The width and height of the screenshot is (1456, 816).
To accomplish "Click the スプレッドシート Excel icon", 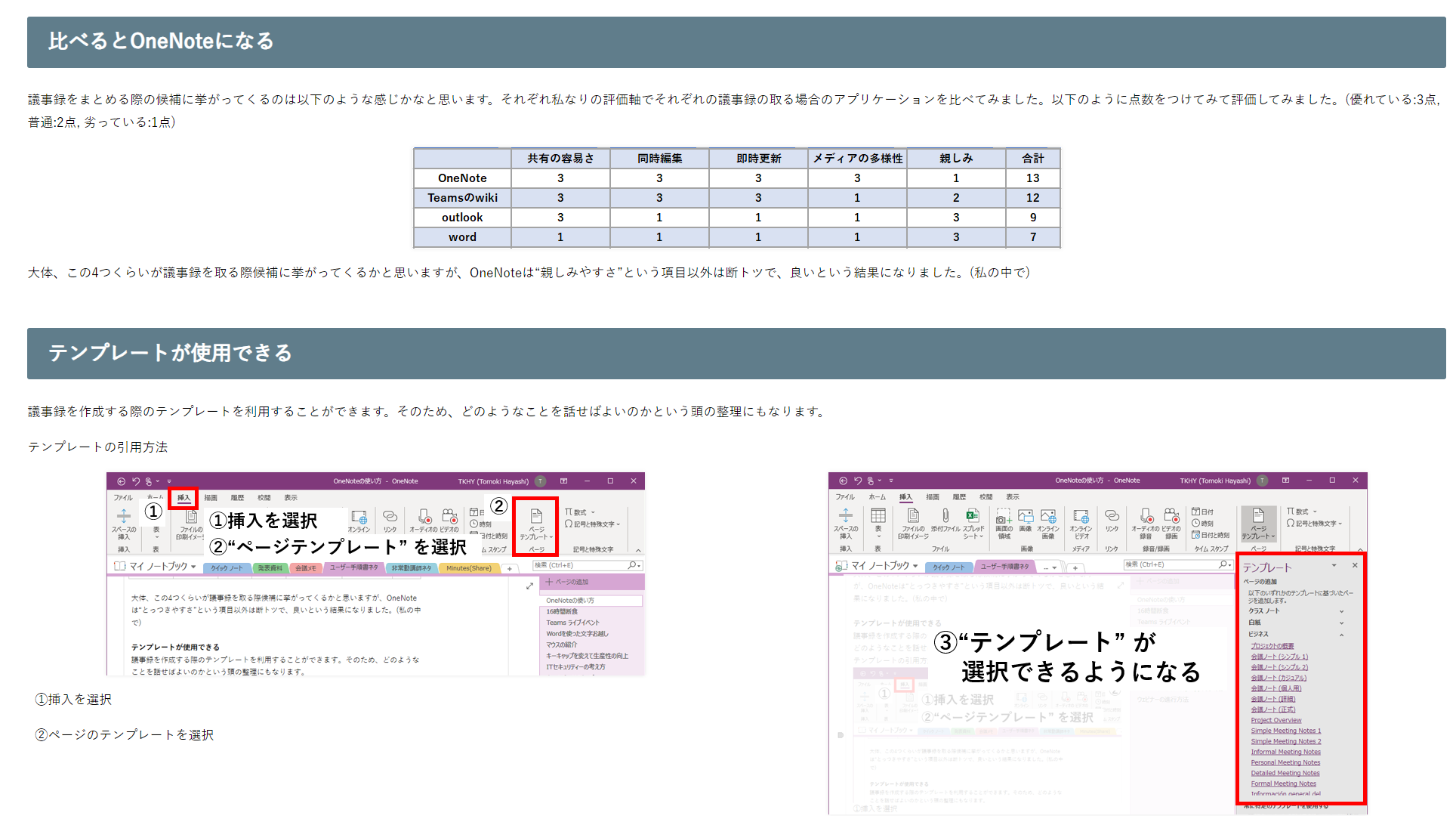I will point(973,517).
